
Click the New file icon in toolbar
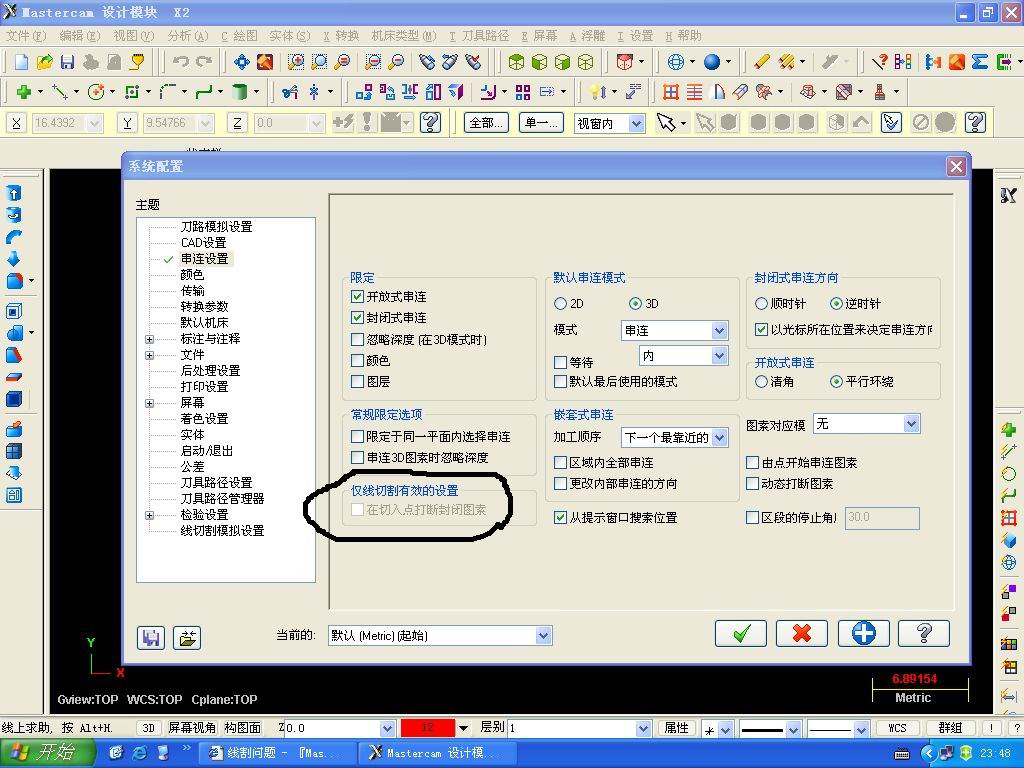click(22, 62)
